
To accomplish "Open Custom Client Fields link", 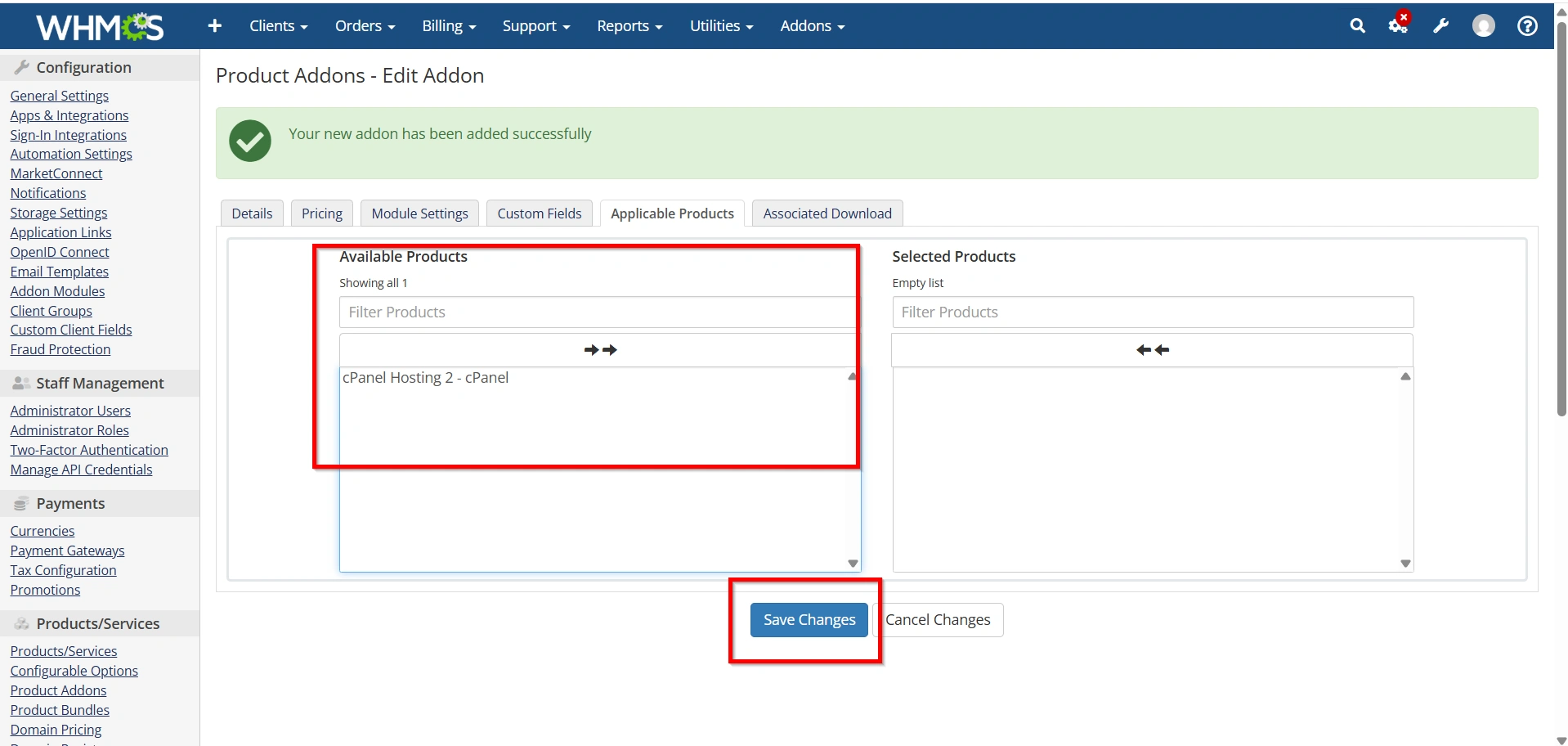I will coord(71,330).
